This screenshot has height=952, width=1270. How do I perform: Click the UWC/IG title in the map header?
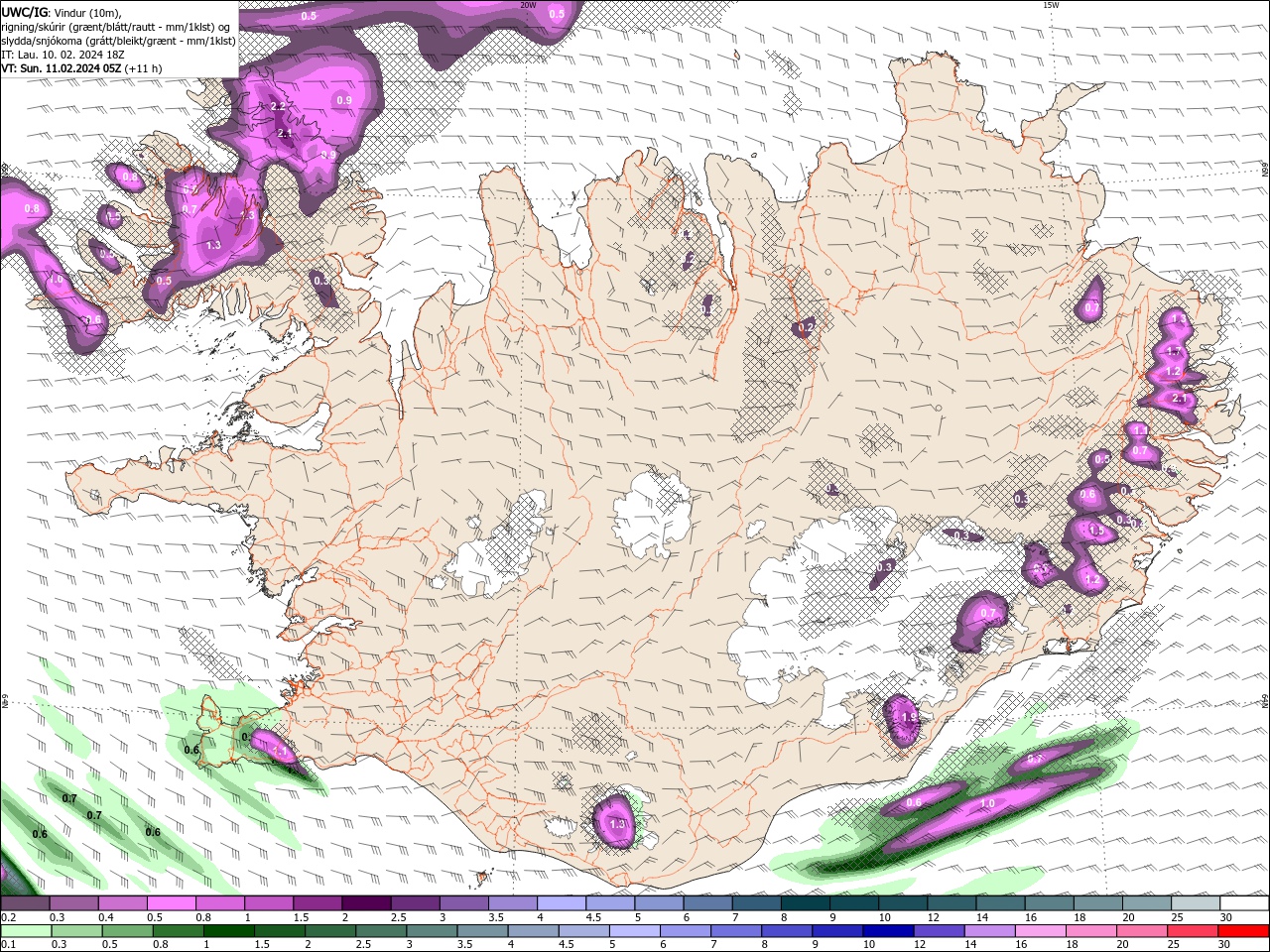(24, 12)
